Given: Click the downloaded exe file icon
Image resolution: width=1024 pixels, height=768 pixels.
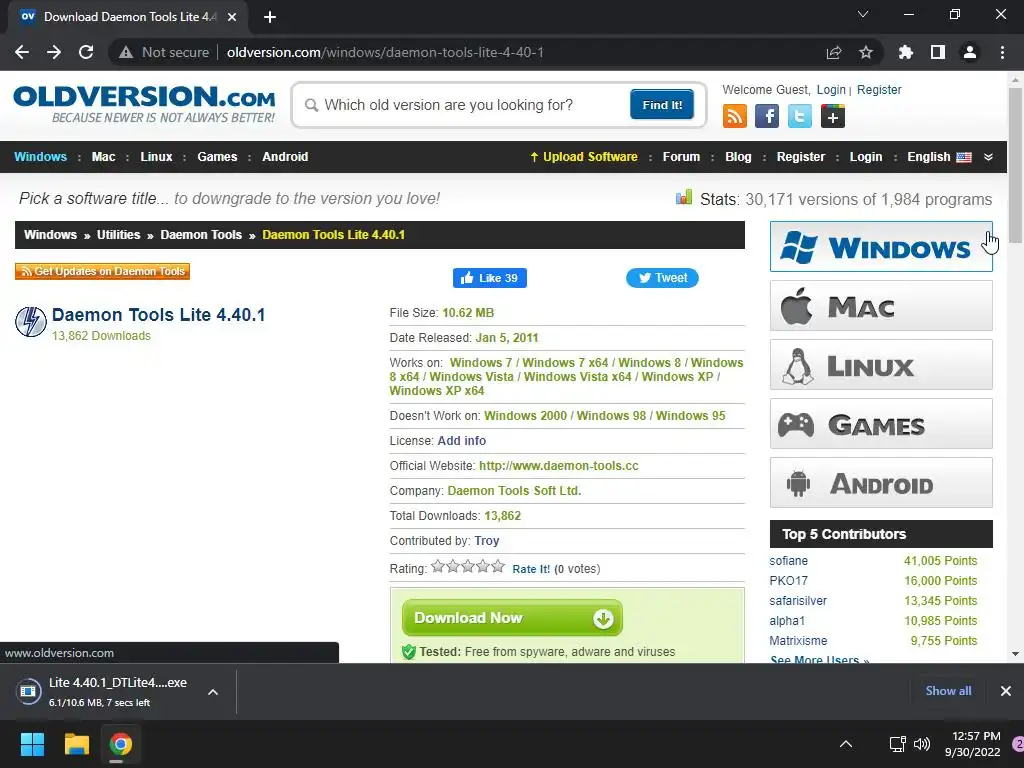Looking at the screenshot, I should click(29, 691).
